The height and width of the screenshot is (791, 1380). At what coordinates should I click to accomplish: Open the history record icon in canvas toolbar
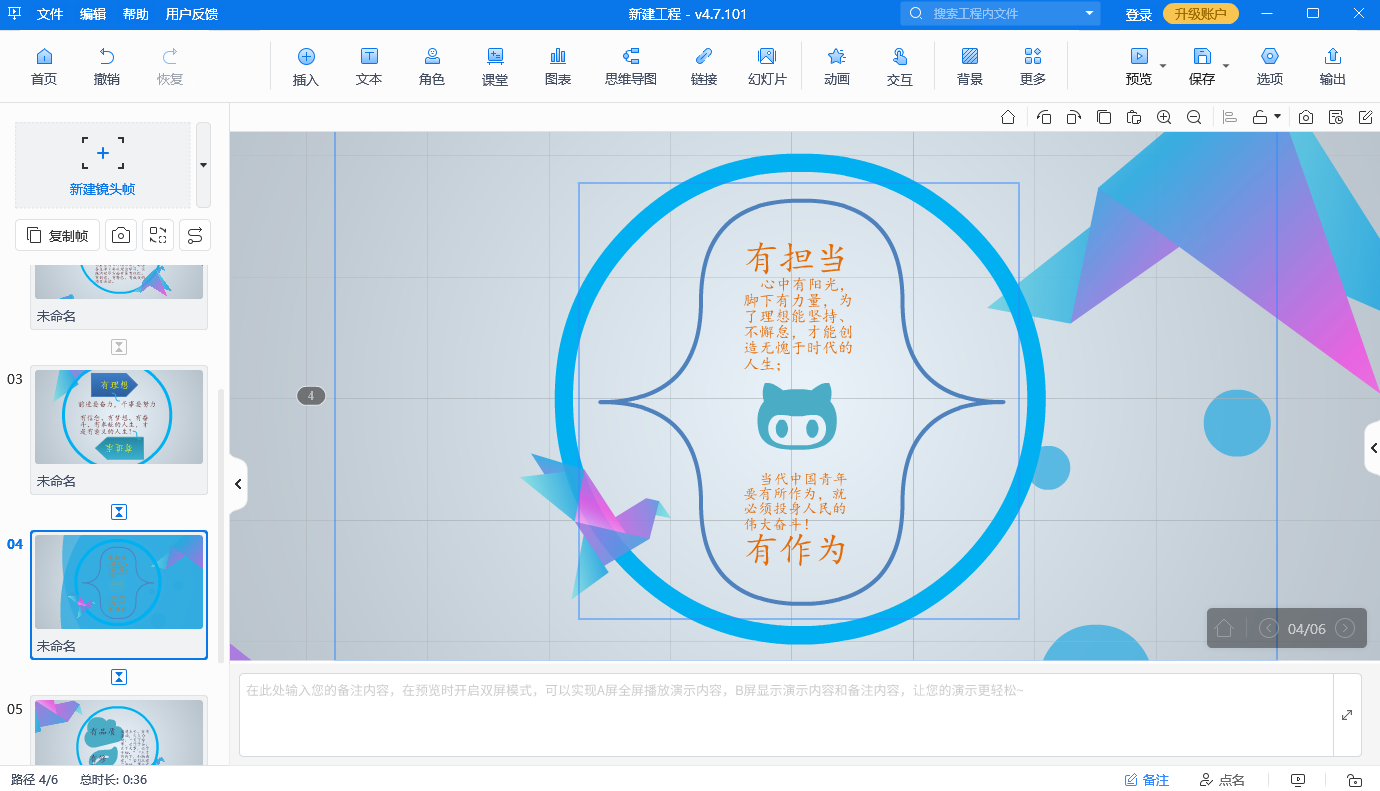[x=1336, y=117]
